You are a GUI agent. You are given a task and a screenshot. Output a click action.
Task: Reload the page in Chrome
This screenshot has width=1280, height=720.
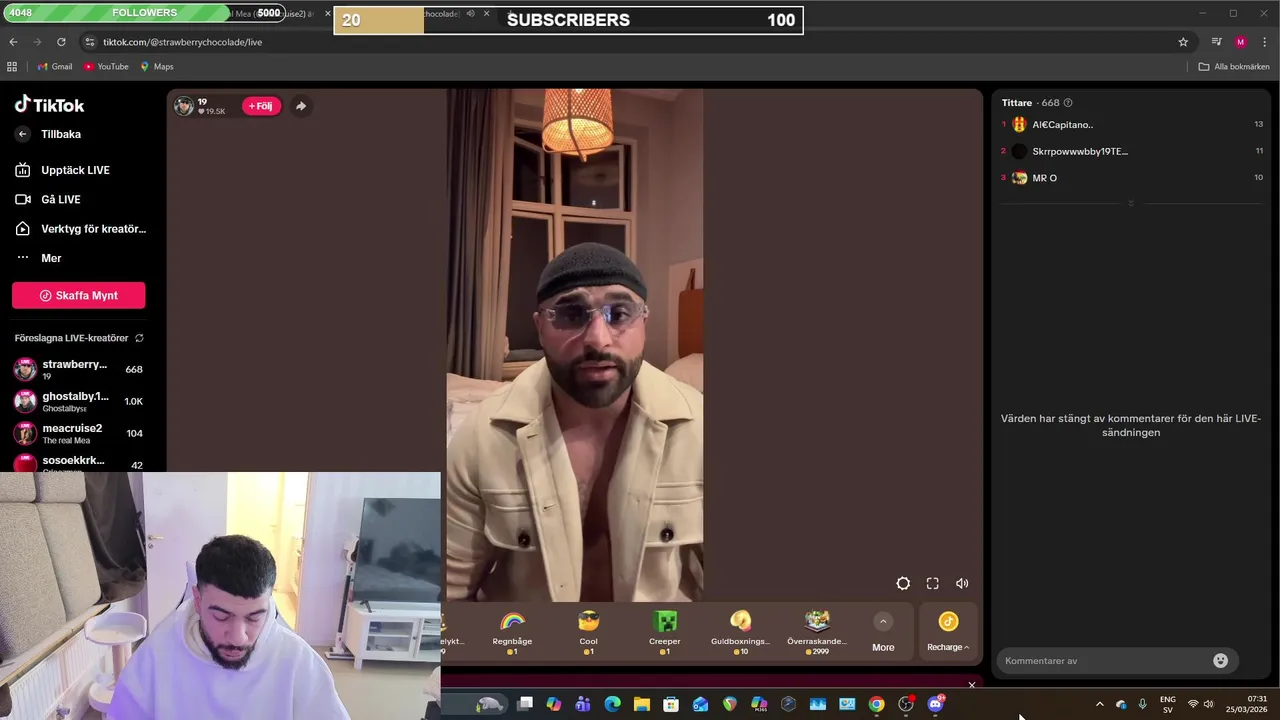click(61, 42)
